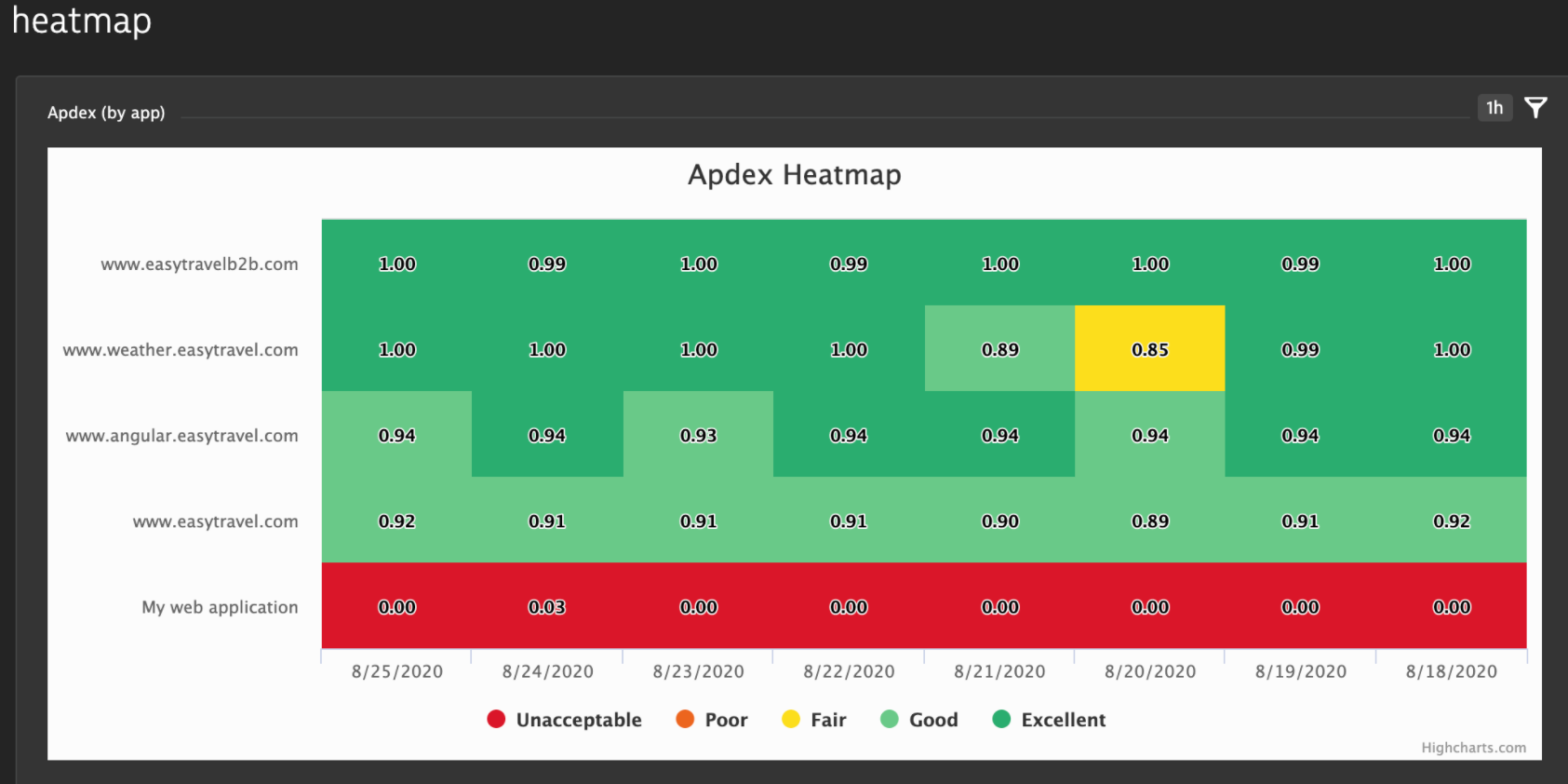1568x784 pixels.
Task: Click the red Unacceptable legend dot
Action: 496,719
